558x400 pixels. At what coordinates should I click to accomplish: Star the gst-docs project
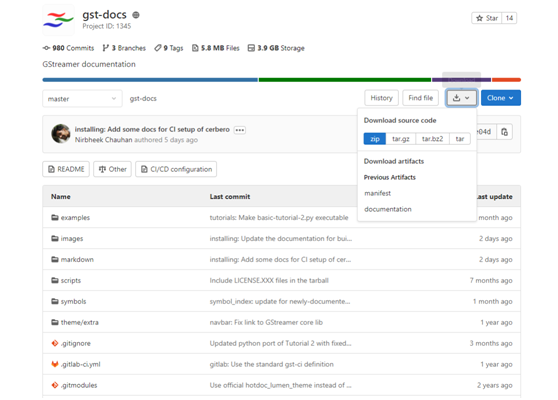point(487,18)
